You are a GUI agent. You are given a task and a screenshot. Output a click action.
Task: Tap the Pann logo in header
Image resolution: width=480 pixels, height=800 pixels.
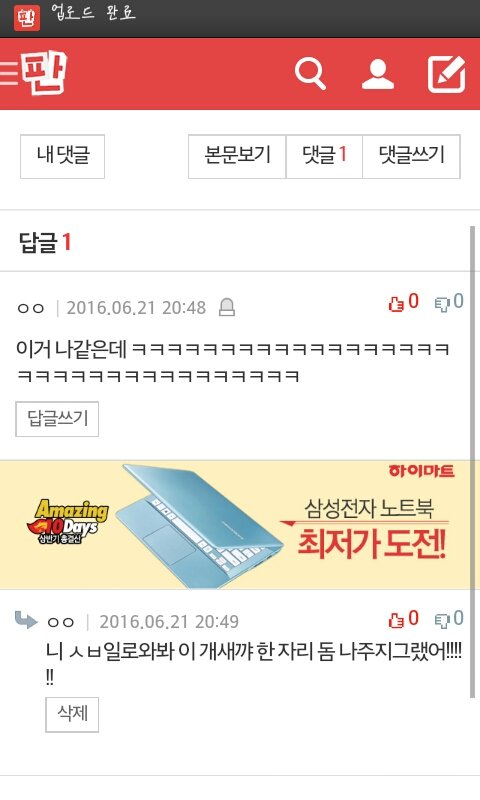point(44,73)
